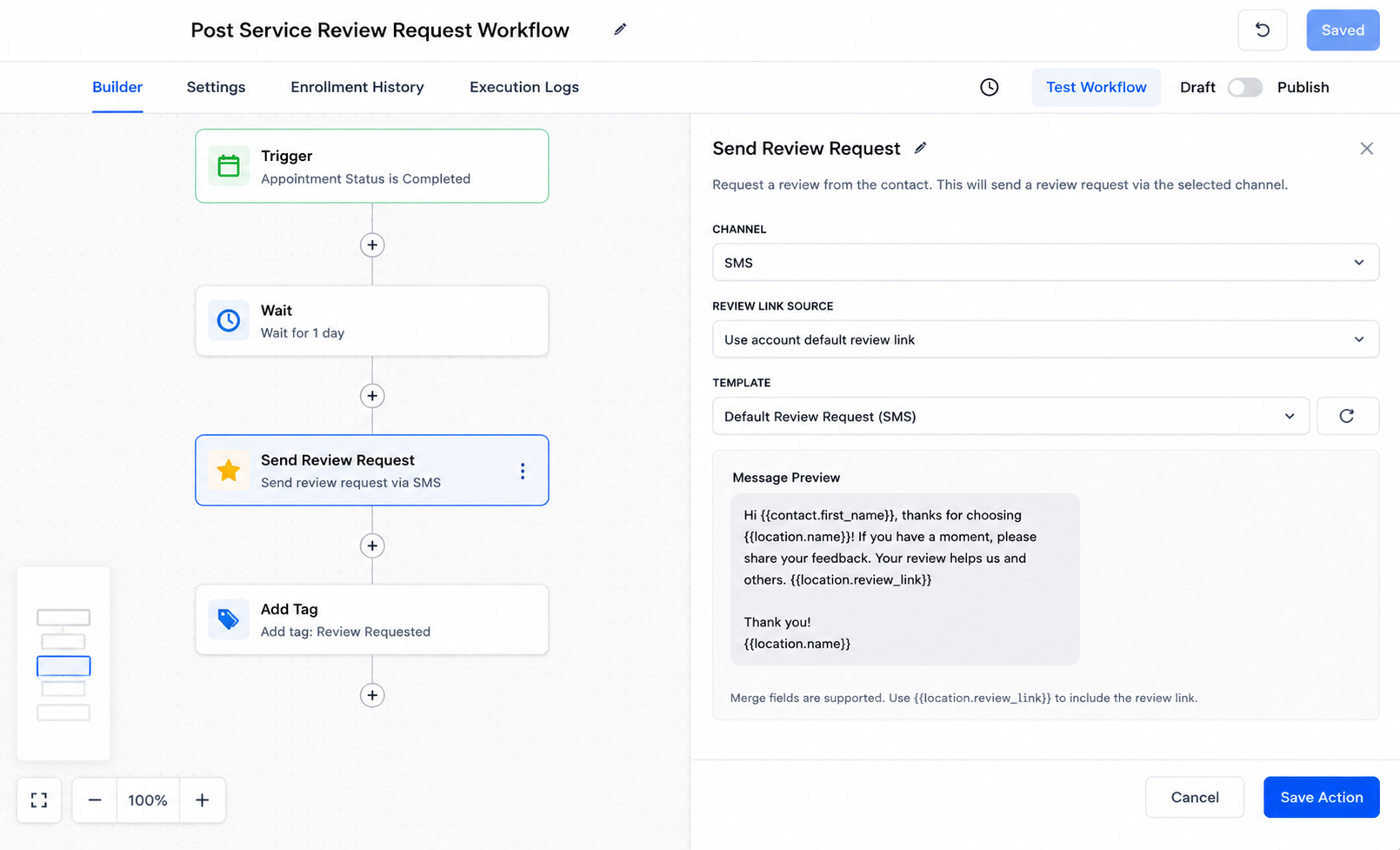
Task: Switch to Builder tab
Action: [117, 87]
